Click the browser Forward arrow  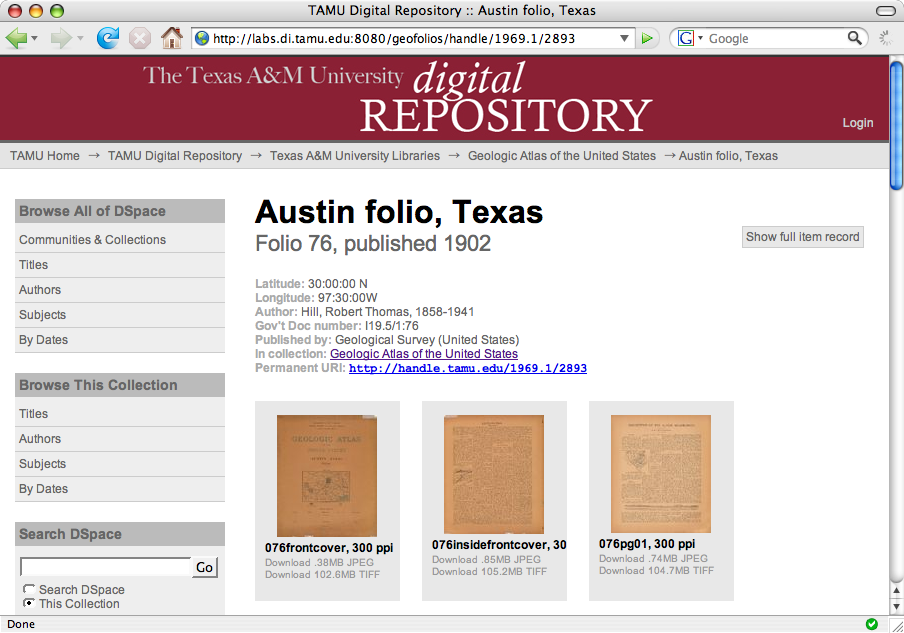(x=60, y=39)
